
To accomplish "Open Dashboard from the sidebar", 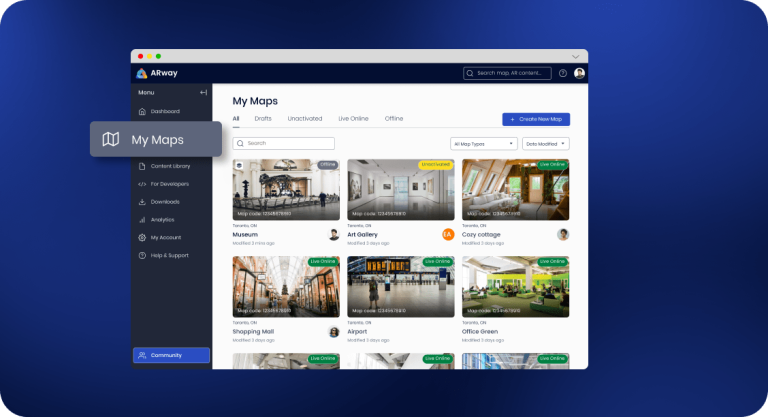I will pyautogui.click(x=165, y=111).
